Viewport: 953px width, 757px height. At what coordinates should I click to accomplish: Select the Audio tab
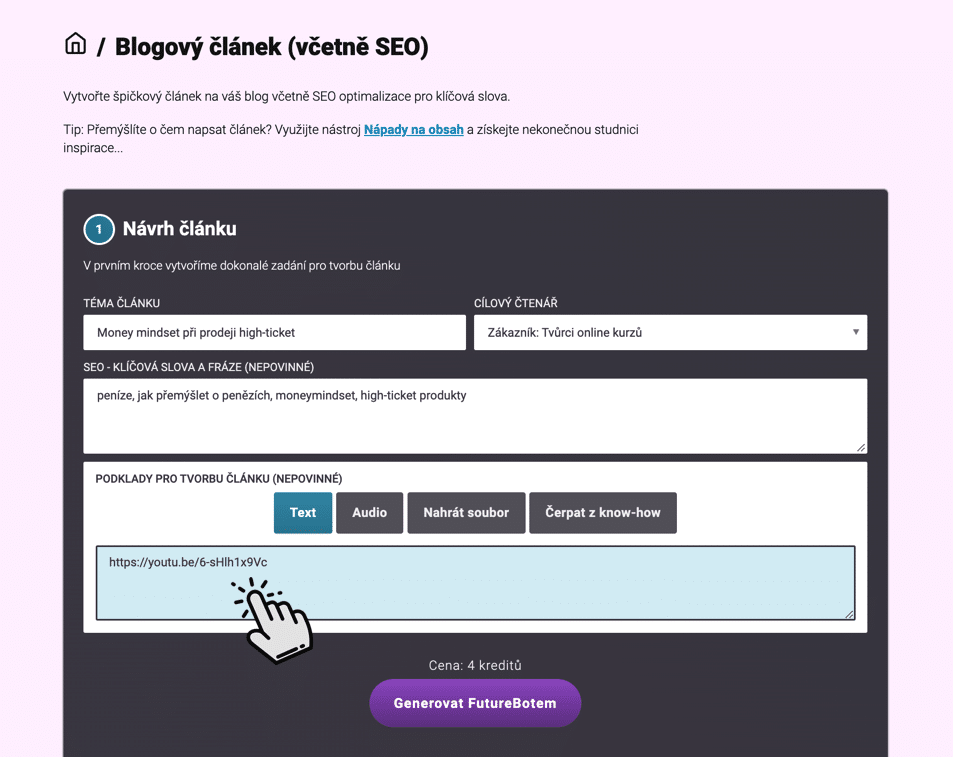(x=369, y=513)
